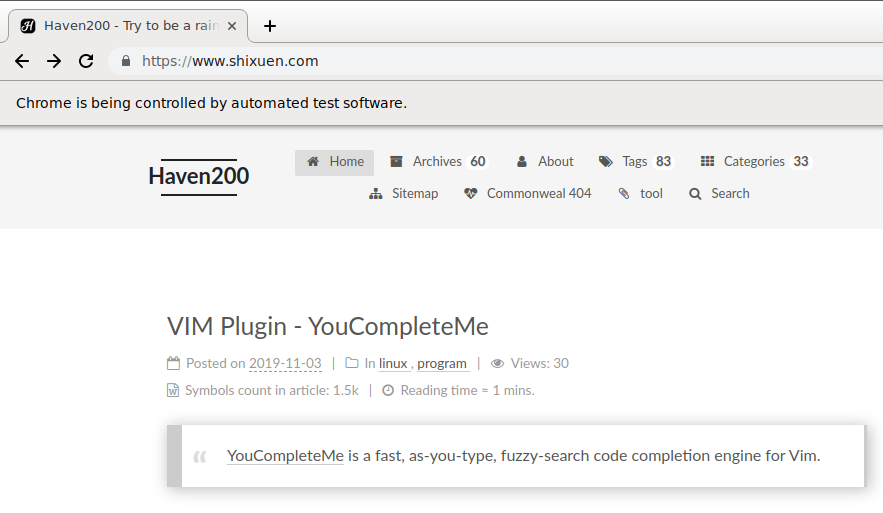Click the Haven200 site title
The height and width of the screenshot is (513, 883).
199,177
